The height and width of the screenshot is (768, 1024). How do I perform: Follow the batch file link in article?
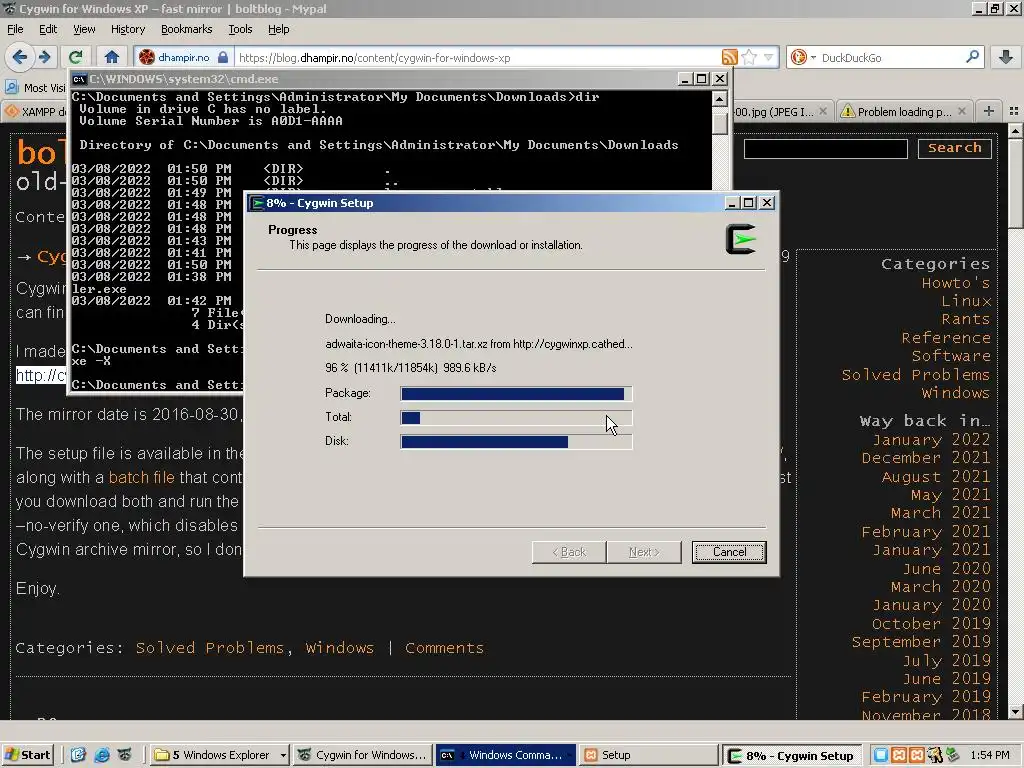pos(141,477)
